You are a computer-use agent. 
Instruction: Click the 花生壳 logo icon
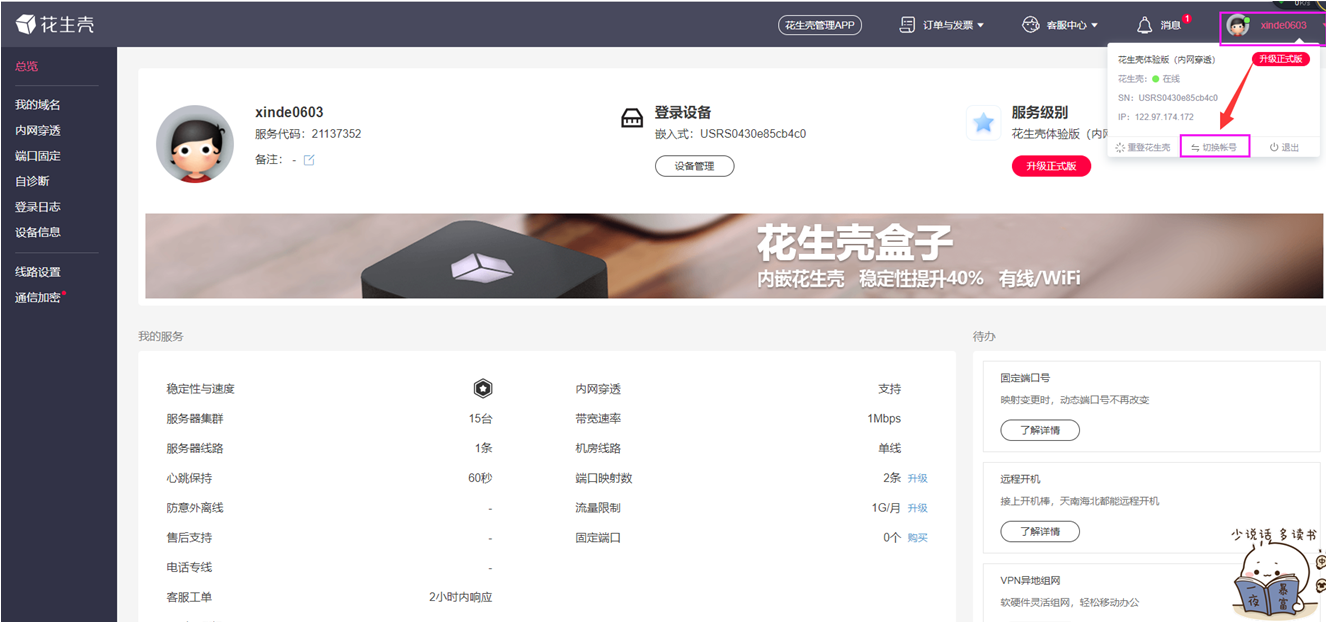coord(26,24)
